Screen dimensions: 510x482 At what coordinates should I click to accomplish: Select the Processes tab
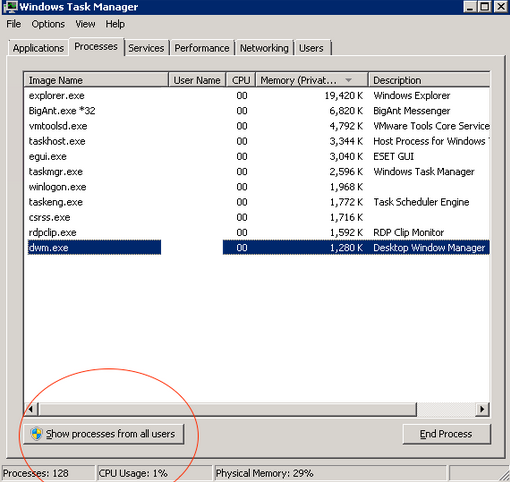point(96,47)
